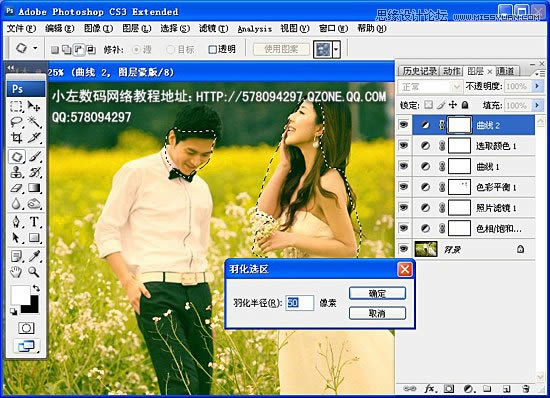Select the Hand tool
The width and height of the screenshot is (550, 398).
(16, 272)
